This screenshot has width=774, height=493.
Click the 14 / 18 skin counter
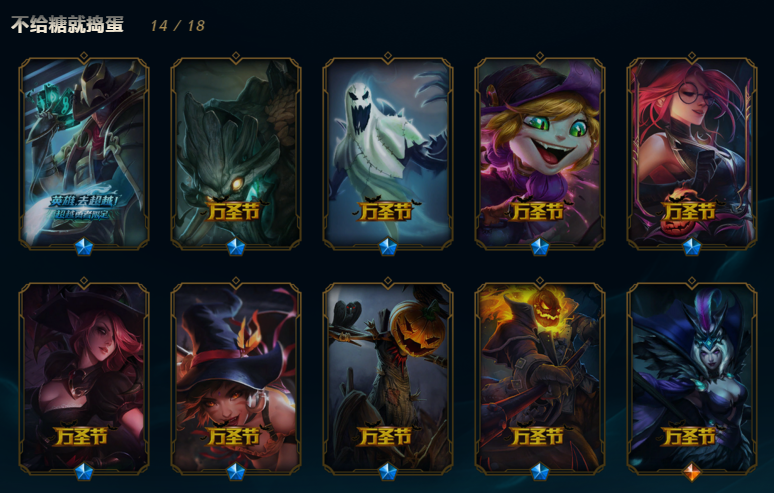coord(178,26)
